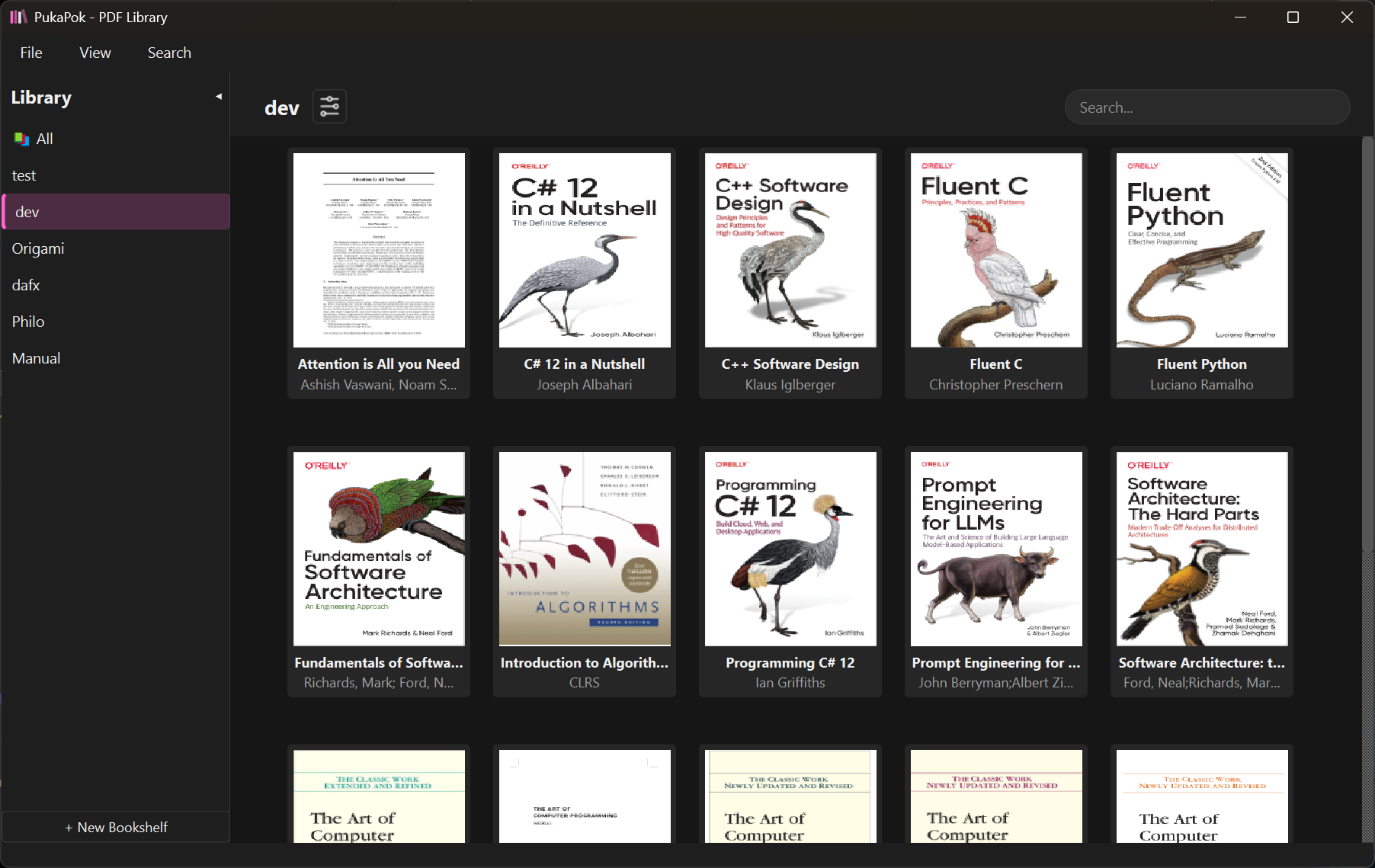Open the Fluent Python book cover
Image resolution: width=1375 pixels, height=868 pixels.
pos(1201,250)
